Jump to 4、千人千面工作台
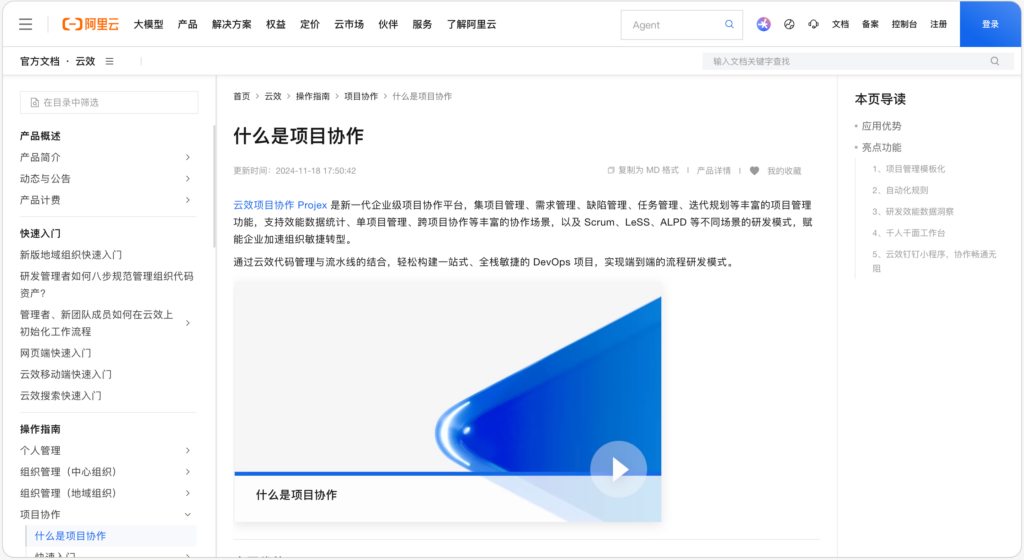Screen dimensions: 1024x560 tap(908, 233)
